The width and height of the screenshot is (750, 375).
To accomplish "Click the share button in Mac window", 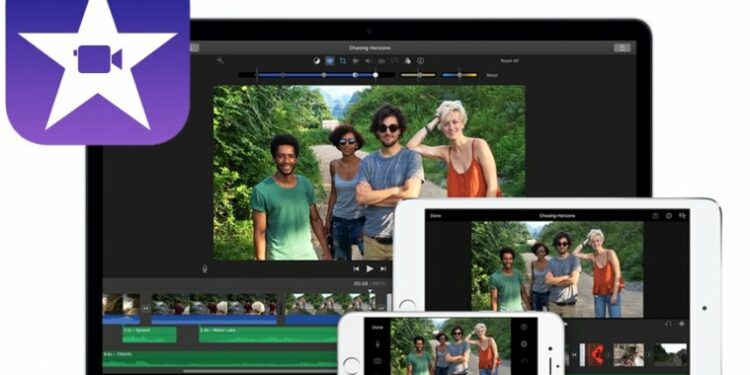I will [x=622, y=48].
